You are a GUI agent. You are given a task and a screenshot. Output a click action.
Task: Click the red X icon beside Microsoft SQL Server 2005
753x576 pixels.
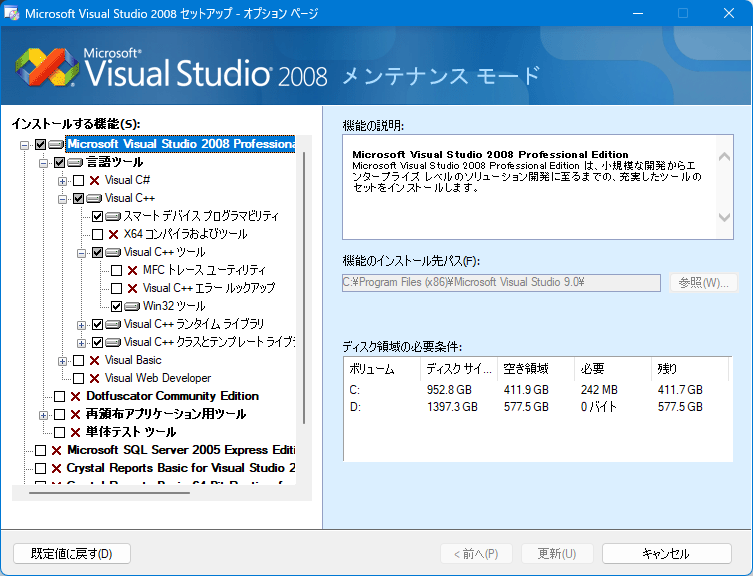point(57,451)
